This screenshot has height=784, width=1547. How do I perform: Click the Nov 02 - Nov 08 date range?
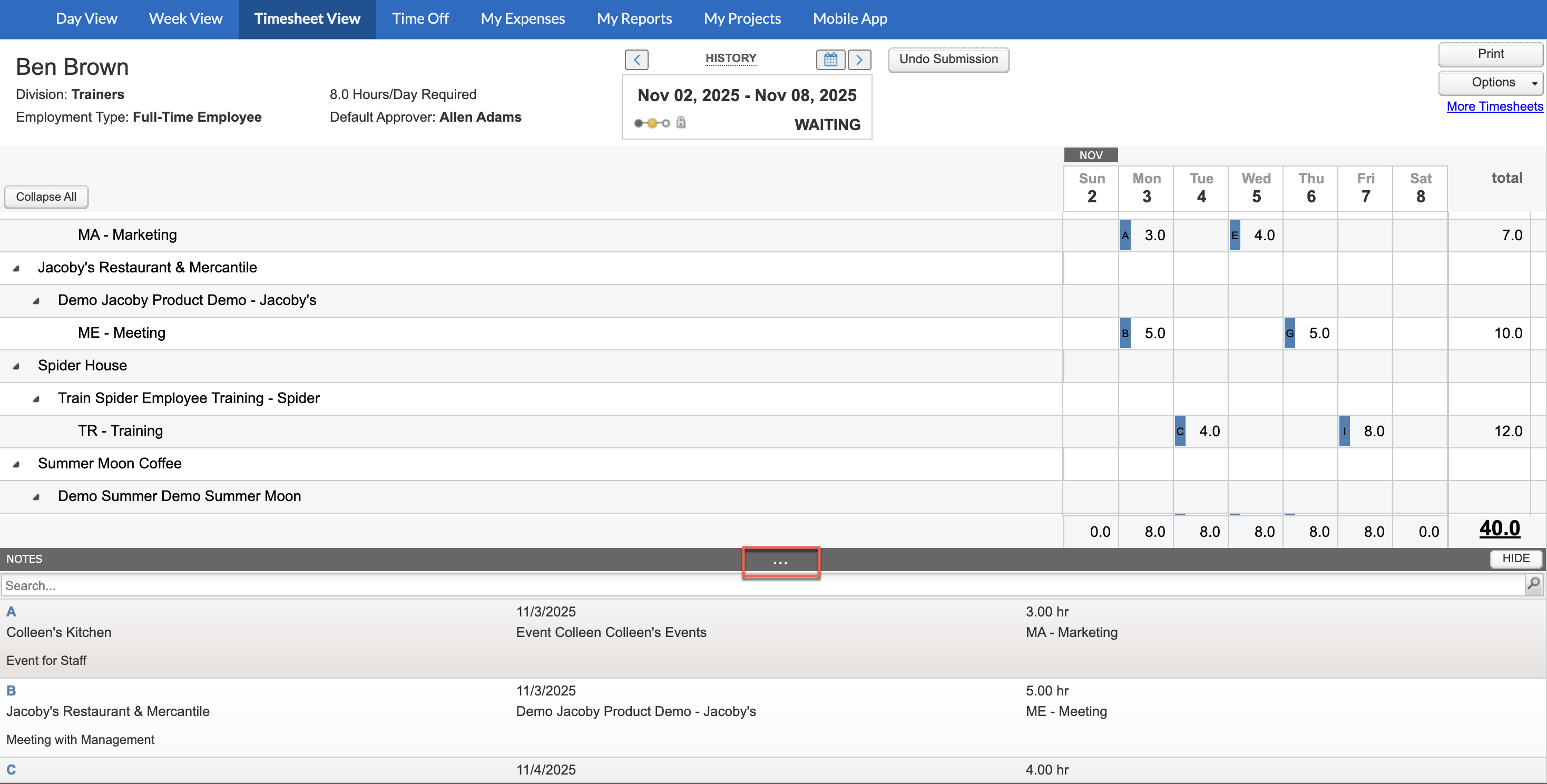coord(747,95)
